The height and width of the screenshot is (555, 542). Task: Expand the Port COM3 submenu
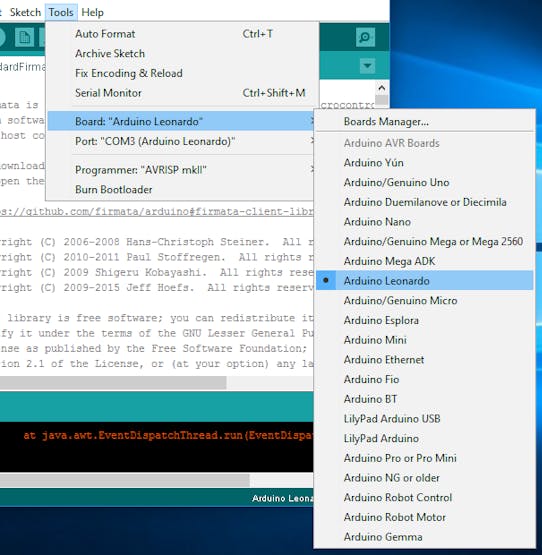coord(181,141)
